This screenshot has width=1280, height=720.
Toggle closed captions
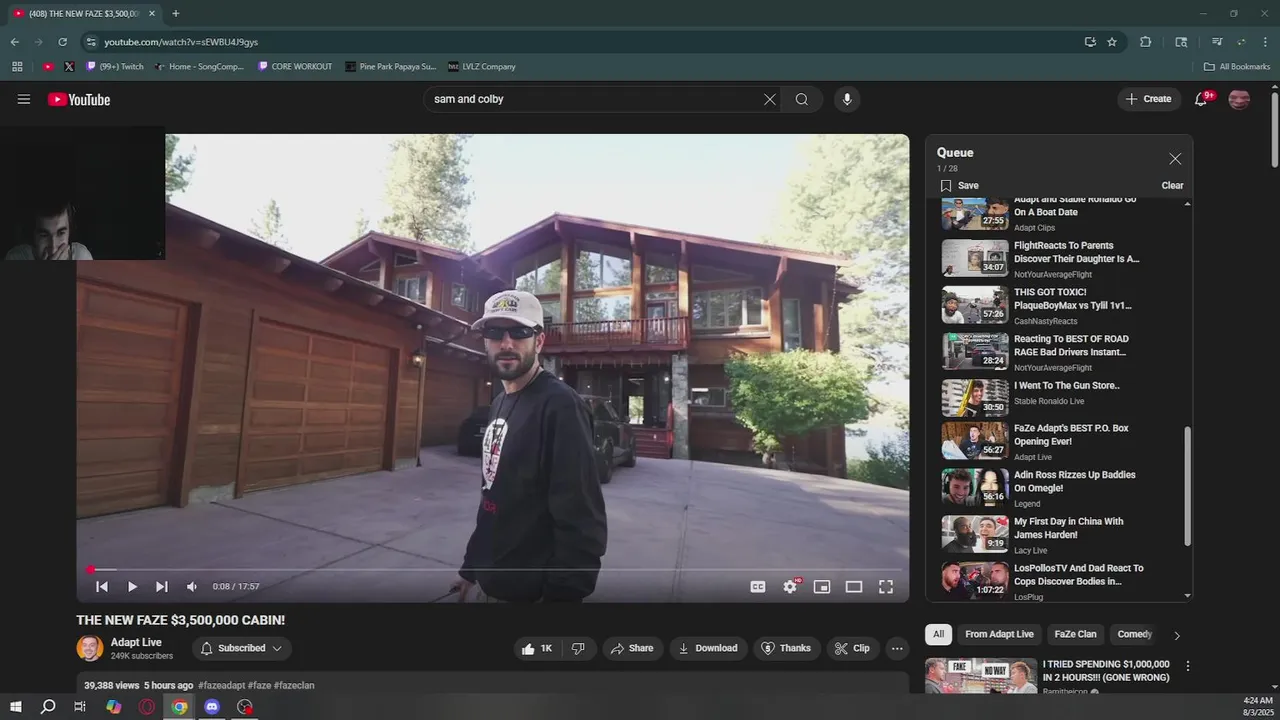pos(758,587)
